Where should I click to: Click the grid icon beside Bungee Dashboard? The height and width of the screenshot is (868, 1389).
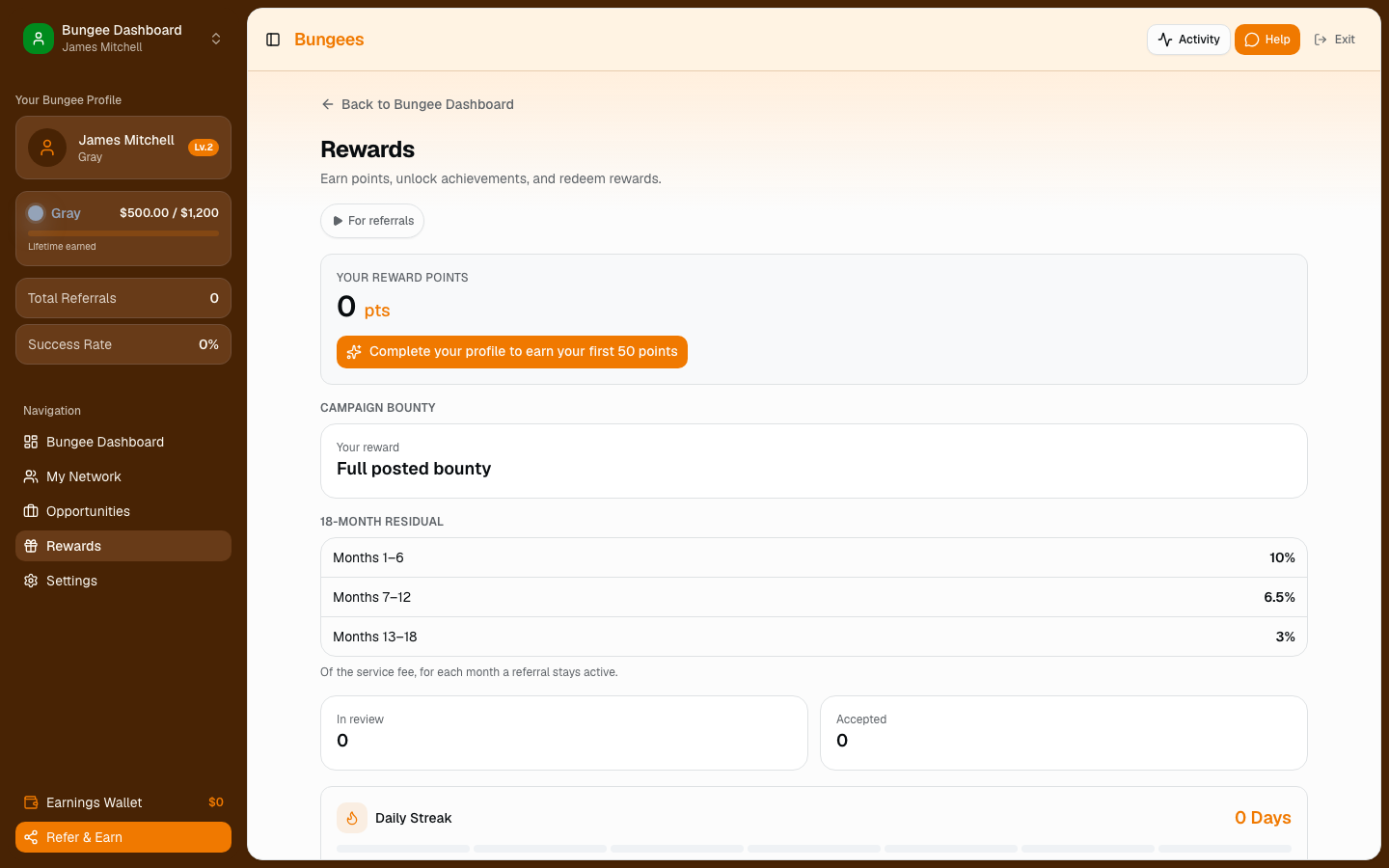31,442
